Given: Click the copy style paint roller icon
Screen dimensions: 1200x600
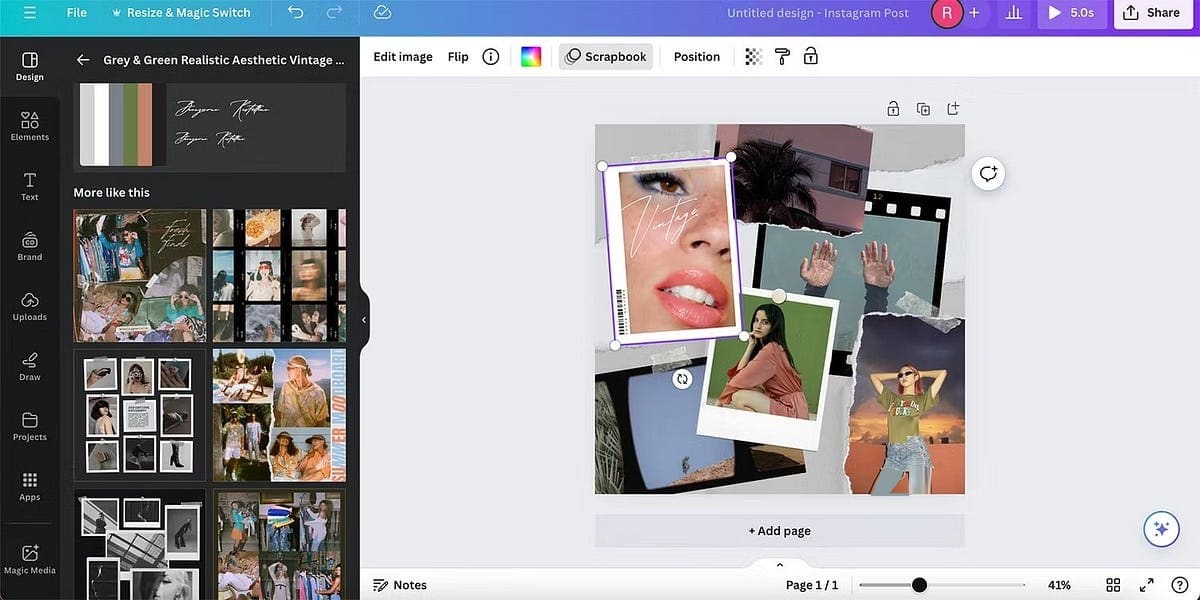Looking at the screenshot, I should point(782,57).
